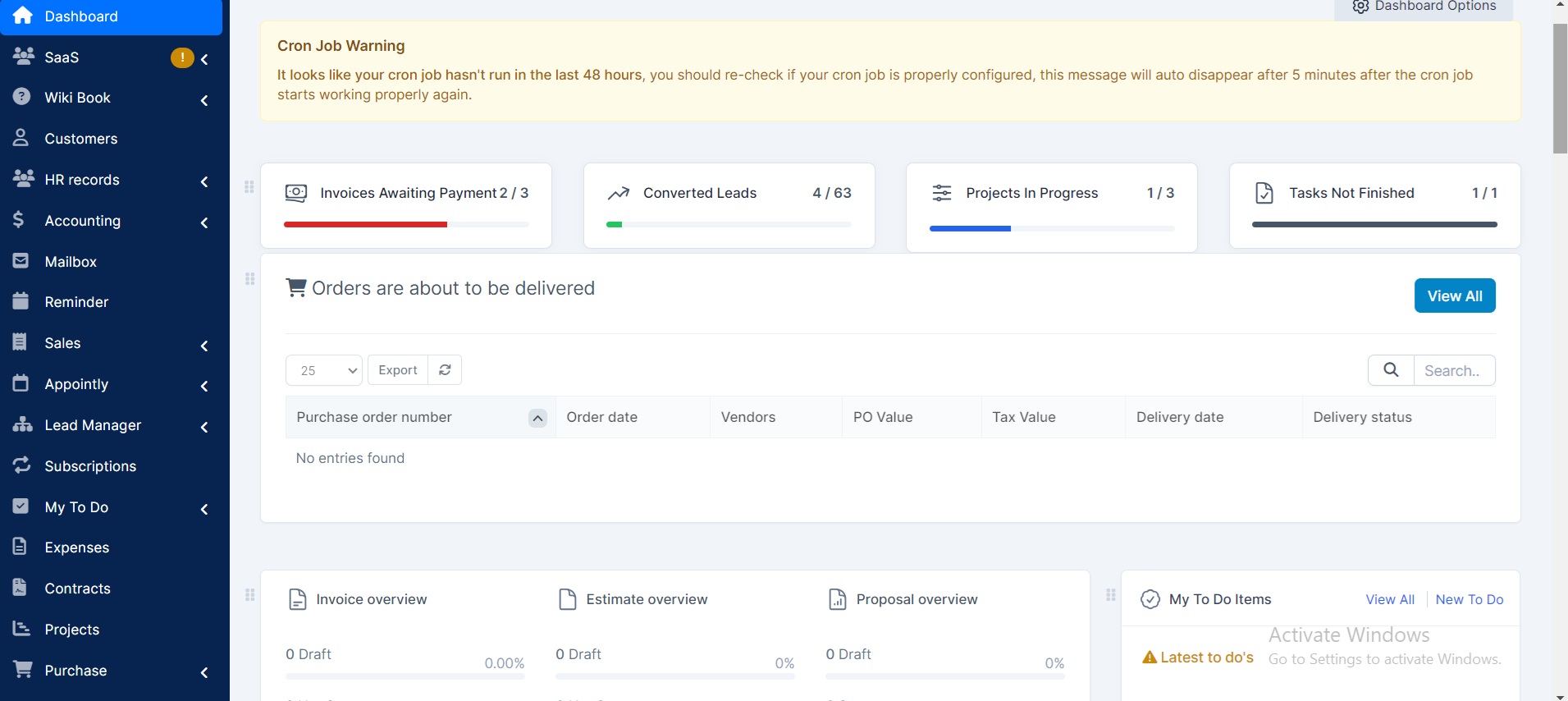Go to Expenses in the sidebar

pos(76,548)
